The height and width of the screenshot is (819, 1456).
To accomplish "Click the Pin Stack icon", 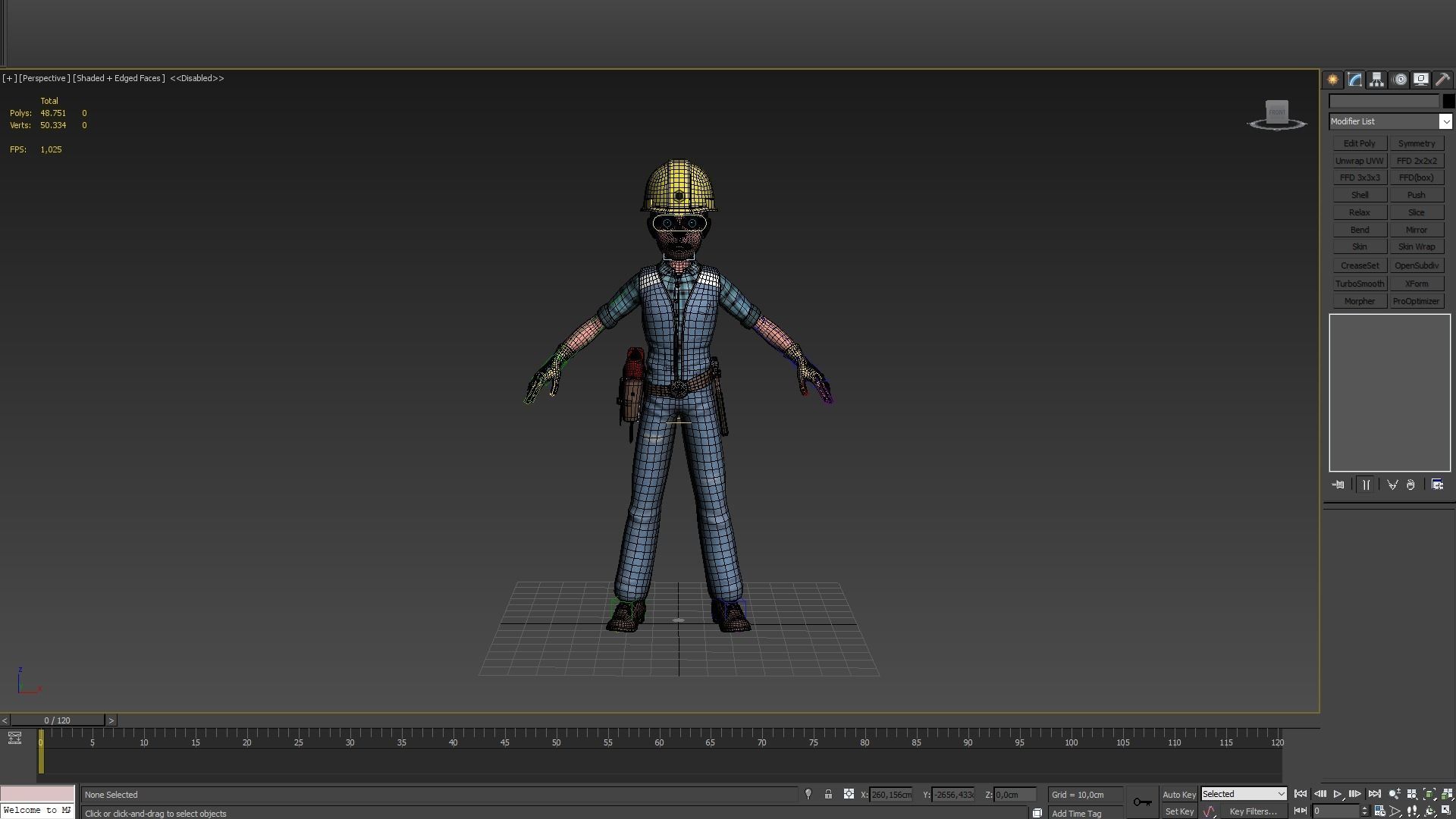I will [1338, 485].
